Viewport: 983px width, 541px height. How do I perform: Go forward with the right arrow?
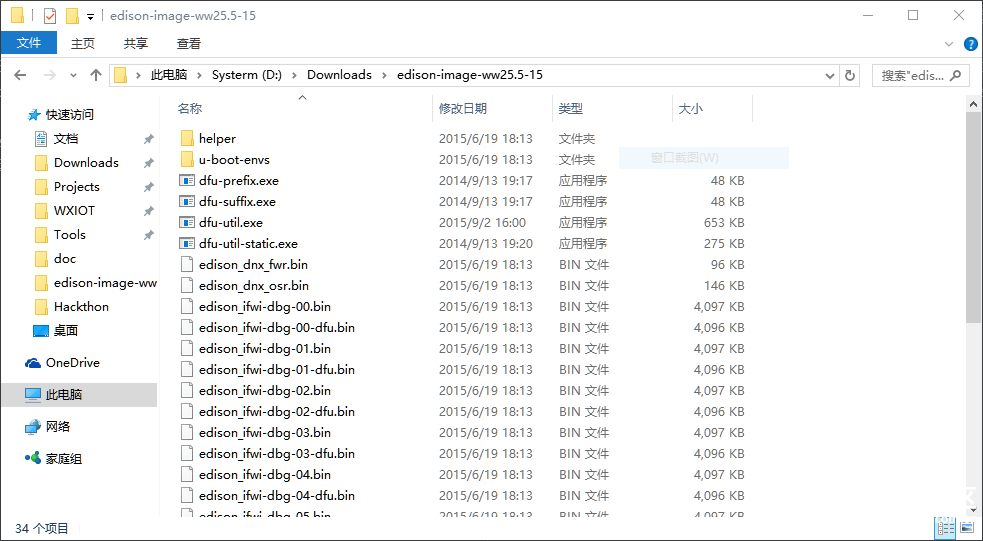(50, 75)
